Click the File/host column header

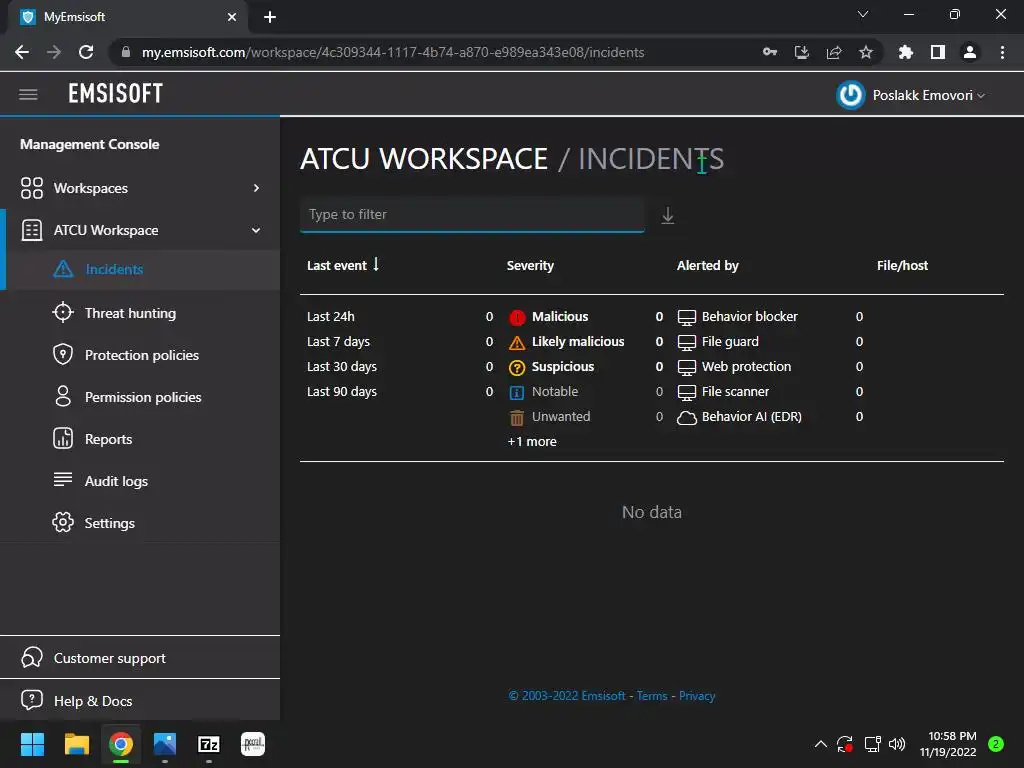[902, 265]
